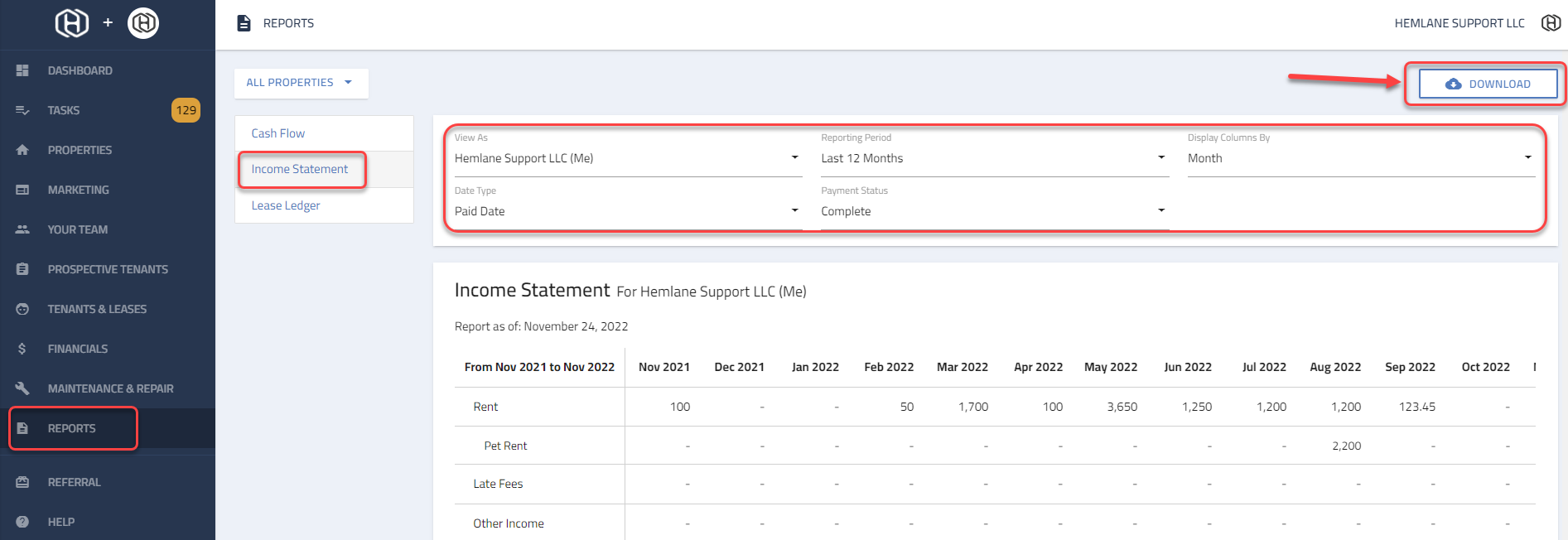Open the Date Type dropdown
Screen dimensions: 1568x540
coord(628,211)
